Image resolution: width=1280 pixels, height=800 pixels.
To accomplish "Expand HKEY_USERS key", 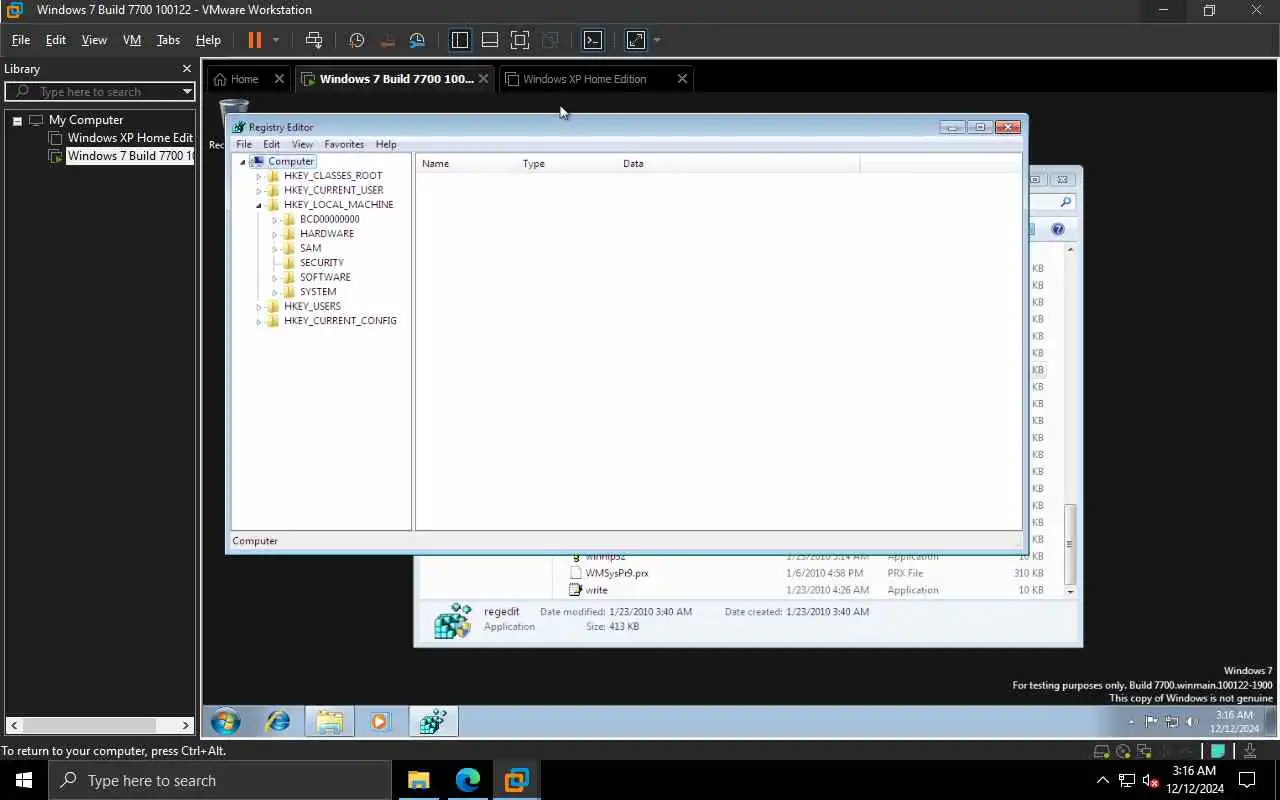I will pos(258,307).
